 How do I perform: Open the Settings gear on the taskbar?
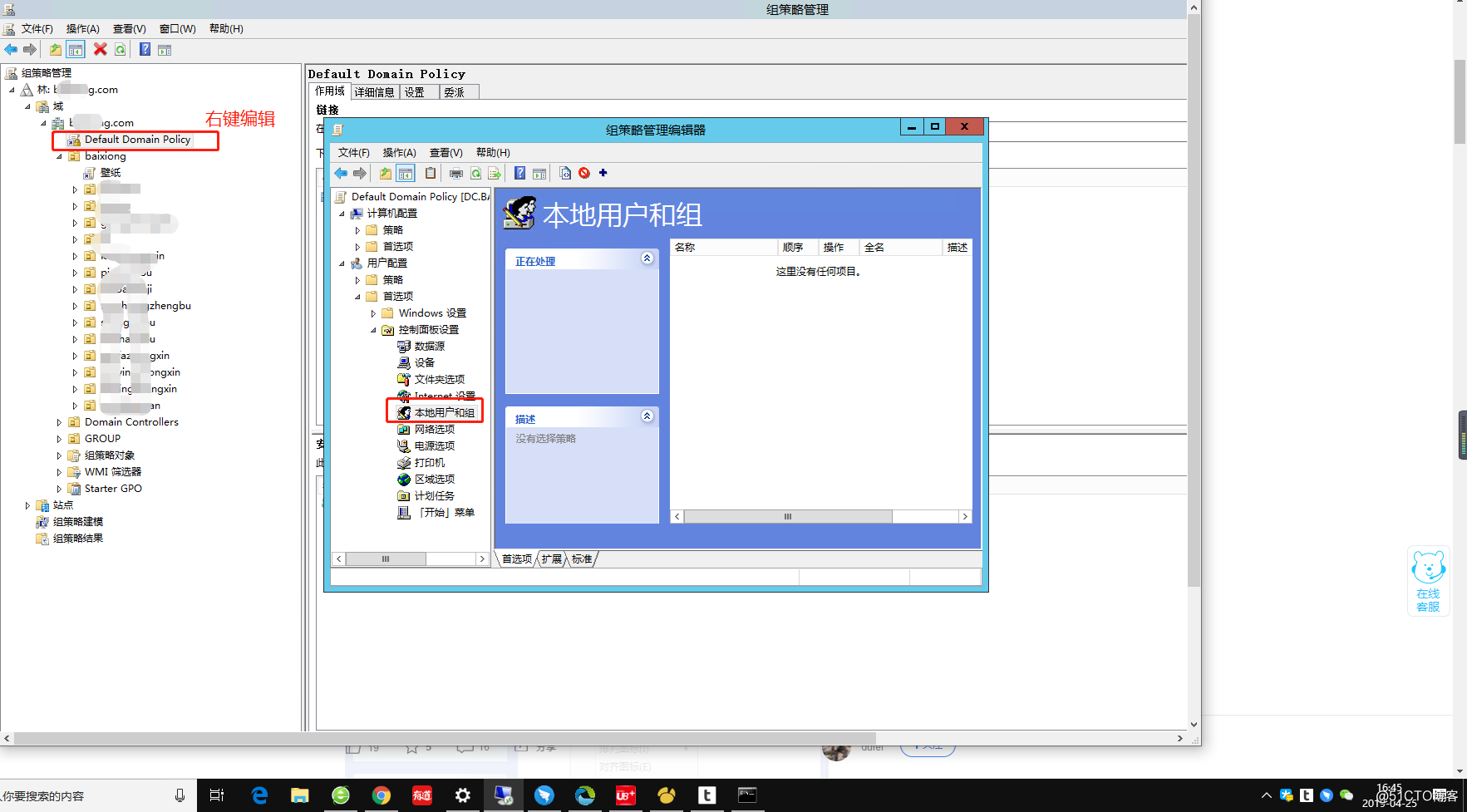[x=463, y=795]
